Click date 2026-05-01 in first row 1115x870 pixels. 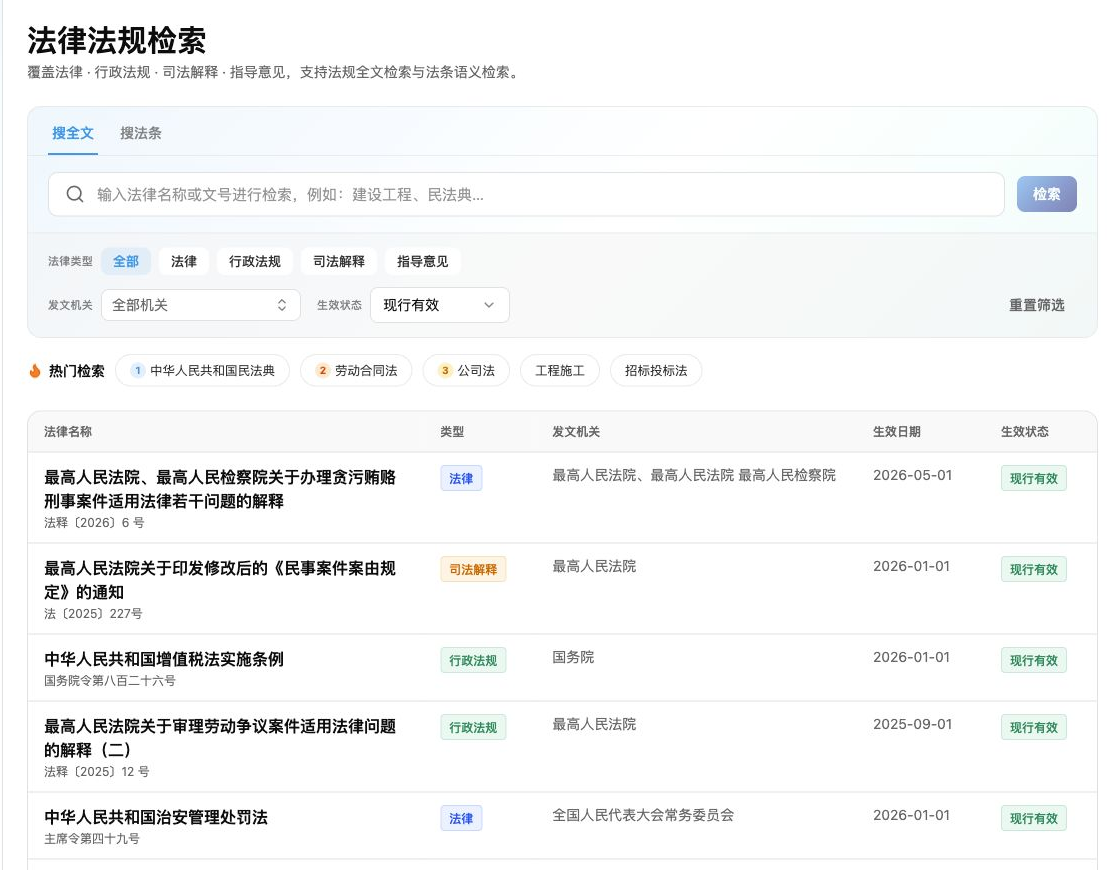tap(912, 475)
